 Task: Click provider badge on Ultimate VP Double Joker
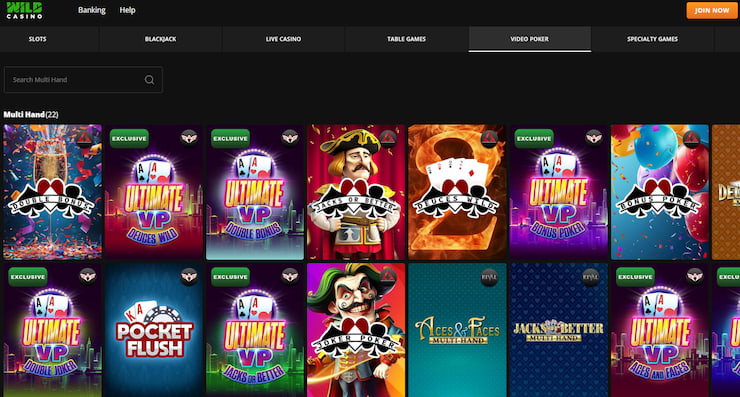(x=88, y=276)
